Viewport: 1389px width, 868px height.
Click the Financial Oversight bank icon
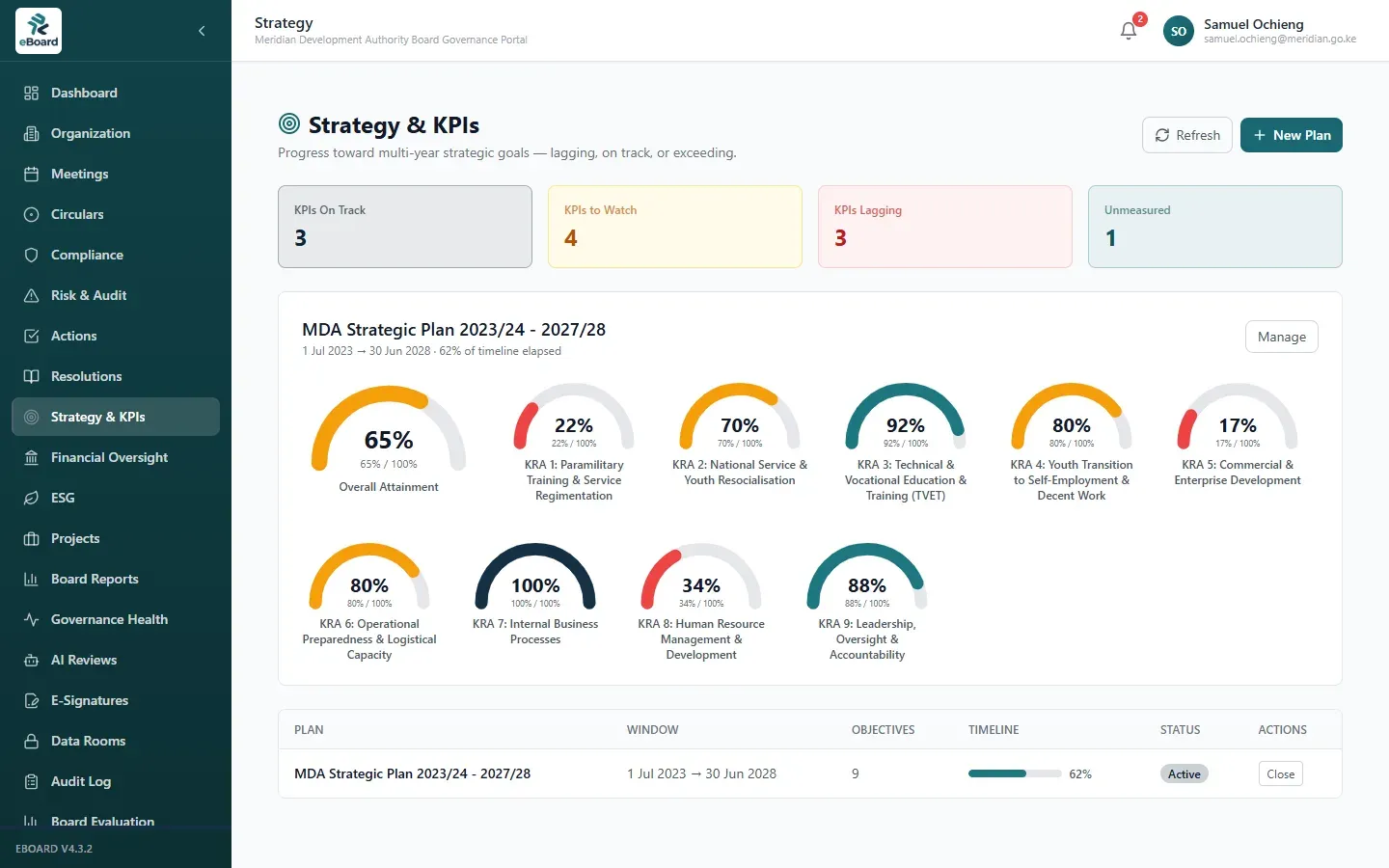tap(32, 457)
